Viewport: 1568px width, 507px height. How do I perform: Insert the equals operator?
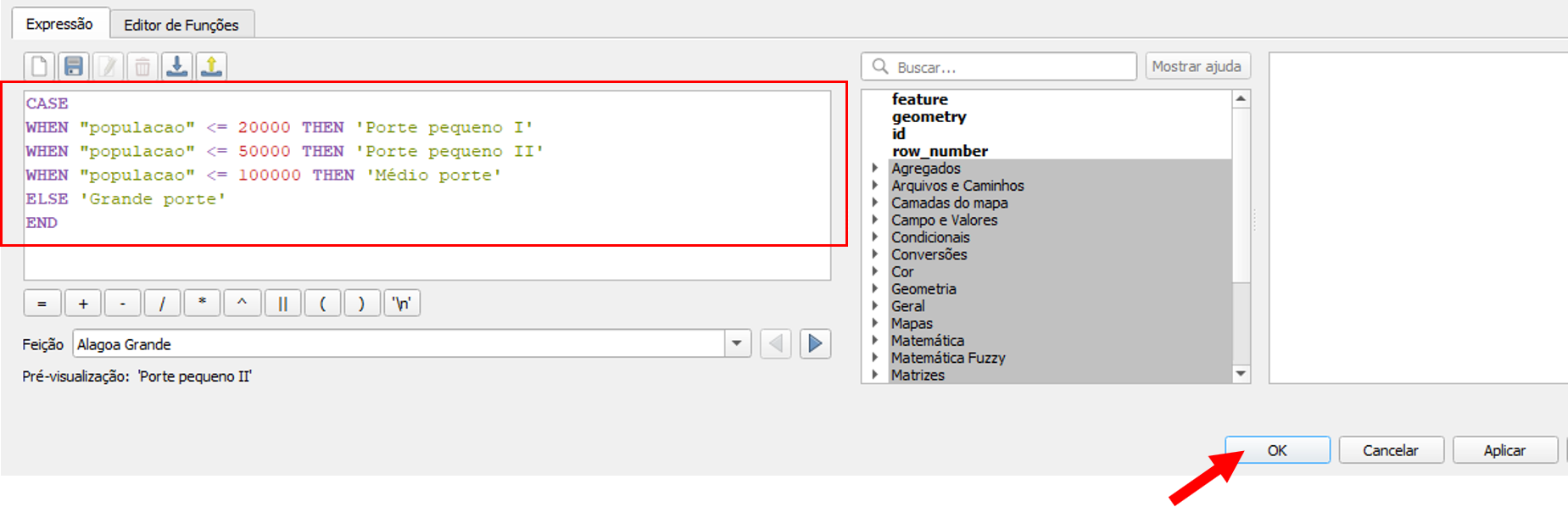42,304
